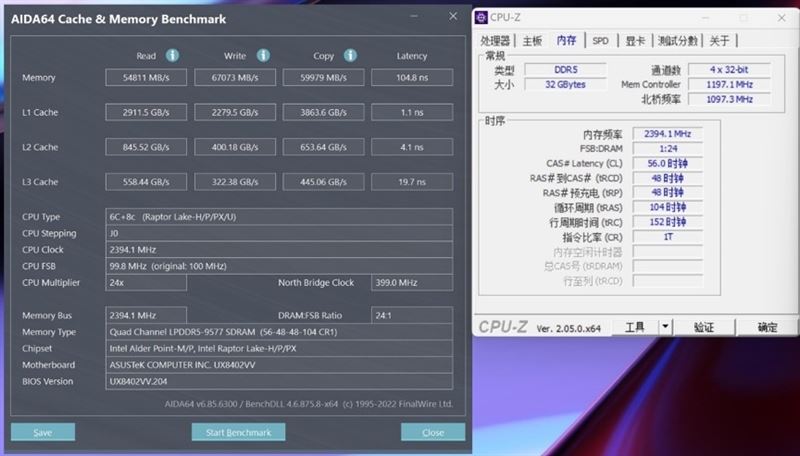Click the 4 x 32-bit channel value
The image size is (800, 456).
(x=729, y=69)
